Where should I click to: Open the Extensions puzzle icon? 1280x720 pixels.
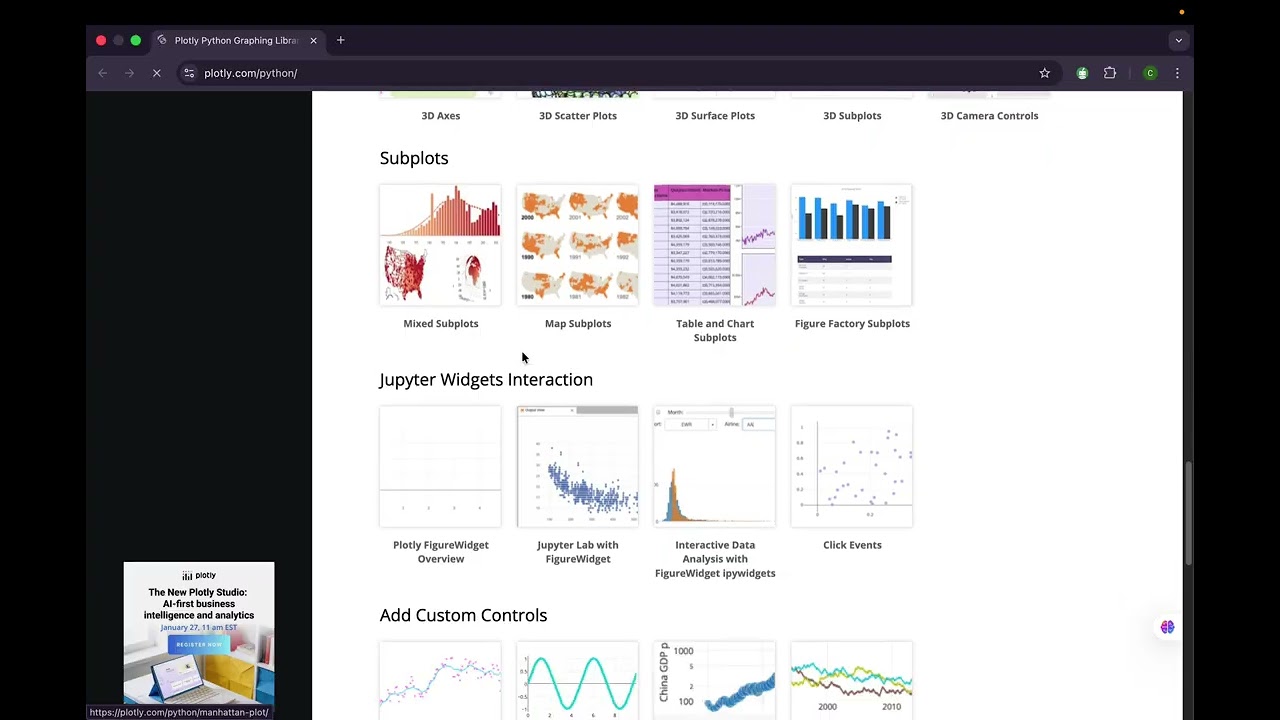1110,73
